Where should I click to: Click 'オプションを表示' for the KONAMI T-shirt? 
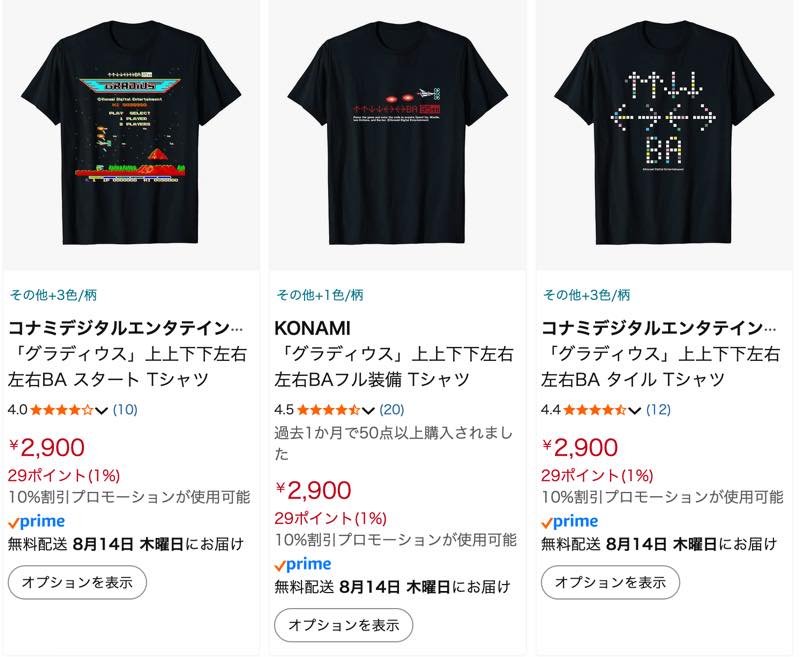click(x=344, y=625)
